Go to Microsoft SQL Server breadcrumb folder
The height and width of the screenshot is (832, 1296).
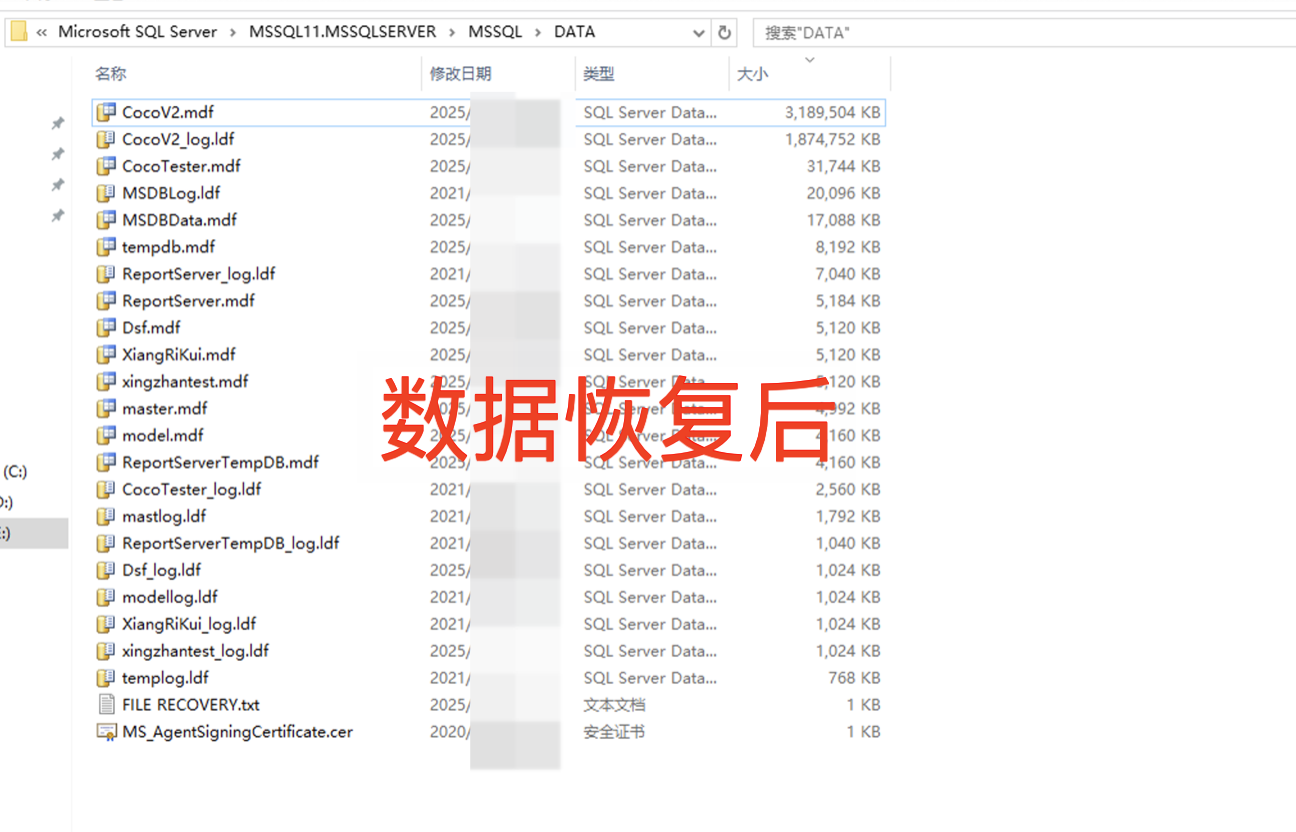tap(137, 32)
